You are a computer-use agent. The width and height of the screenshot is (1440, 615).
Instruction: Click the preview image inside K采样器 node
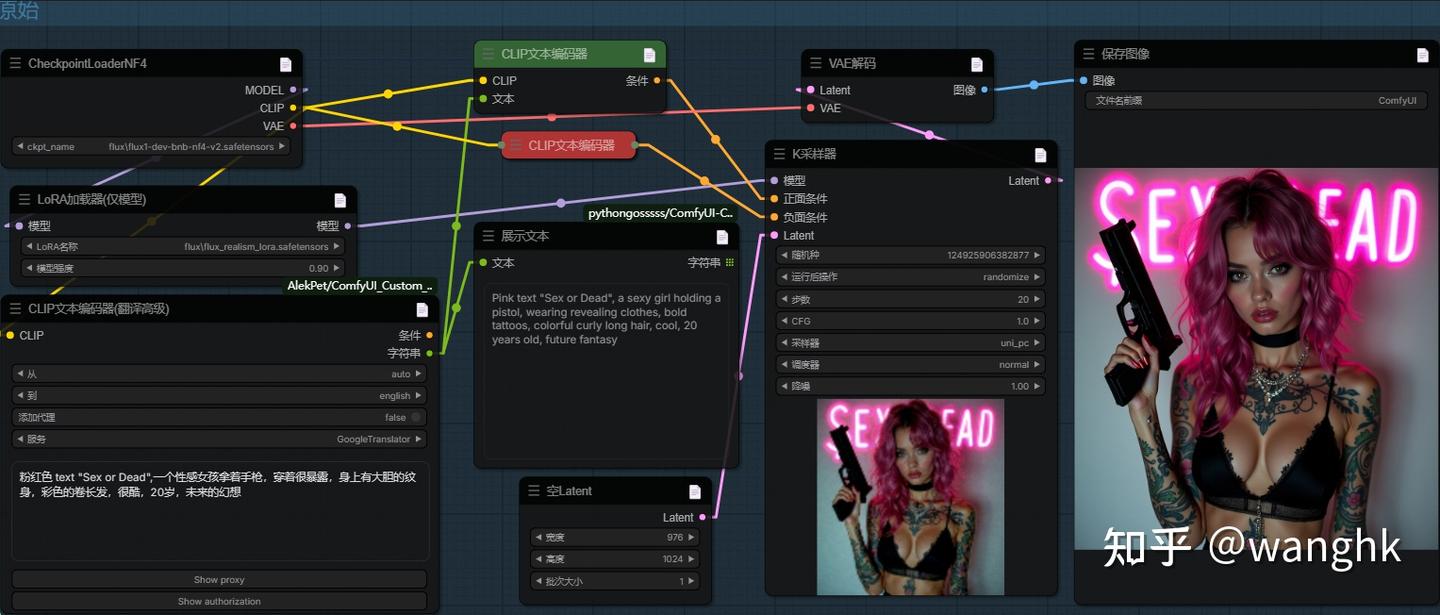(910, 495)
